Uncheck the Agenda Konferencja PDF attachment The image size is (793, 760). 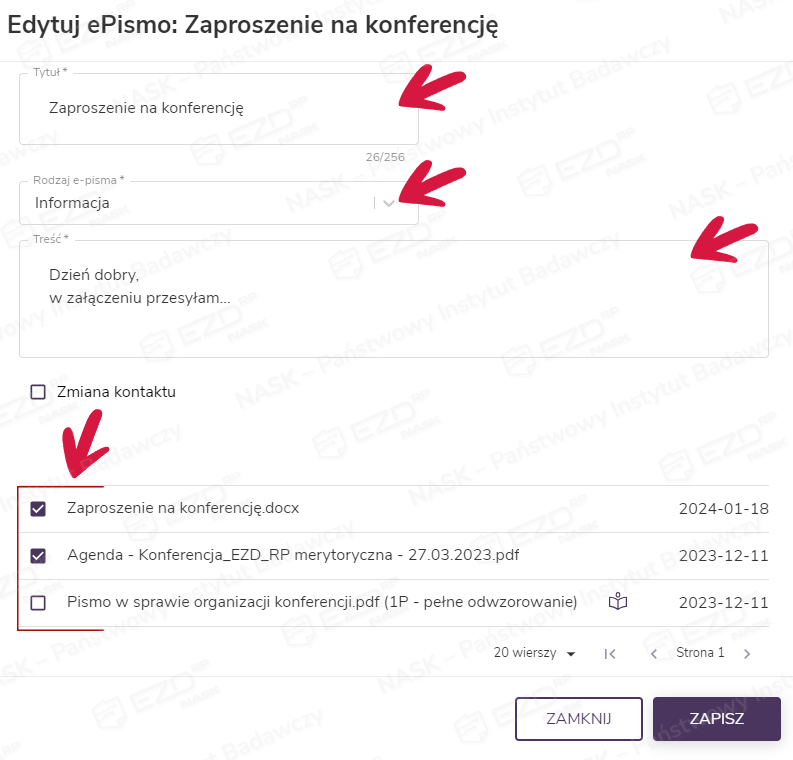click(x=39, y=556)
